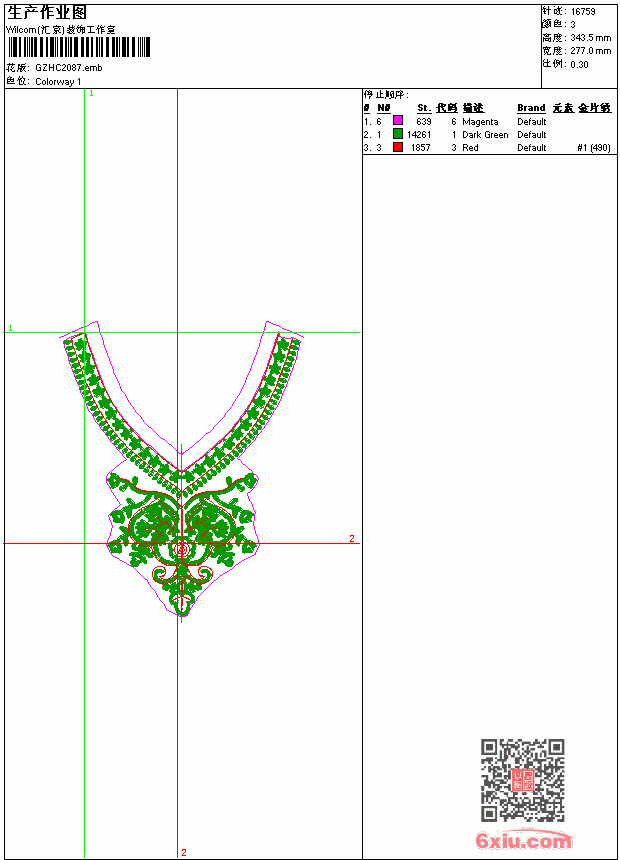Screen dimensions: 620x860
Task: Click the green embroidery necklace design
Action: (182, 471)
